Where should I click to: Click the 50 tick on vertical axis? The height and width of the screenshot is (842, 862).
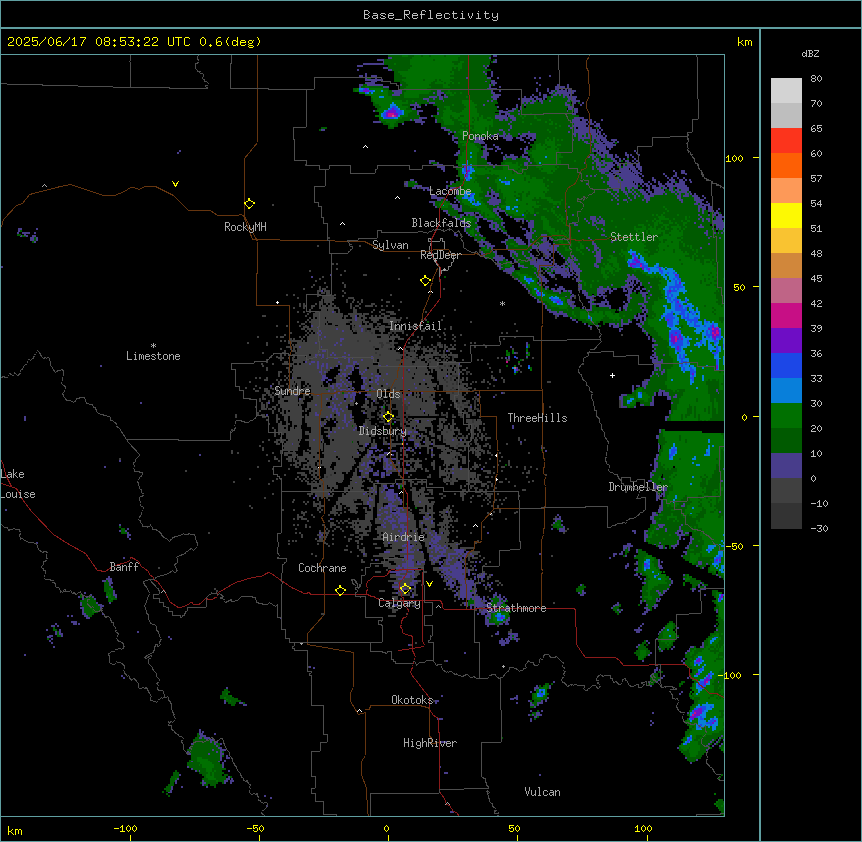[x=739, y=287]
